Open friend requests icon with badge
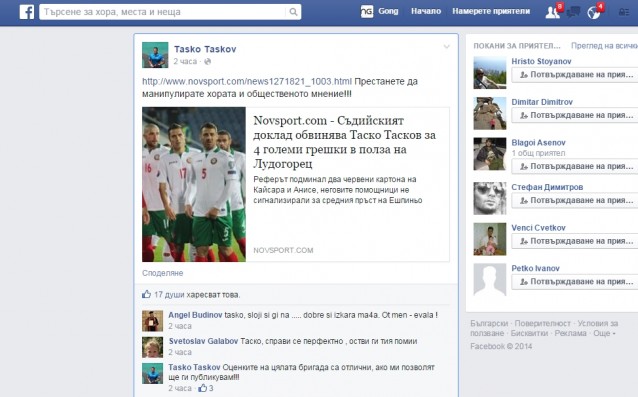Screen dimensions: 638x397 [x=553, y=12]
